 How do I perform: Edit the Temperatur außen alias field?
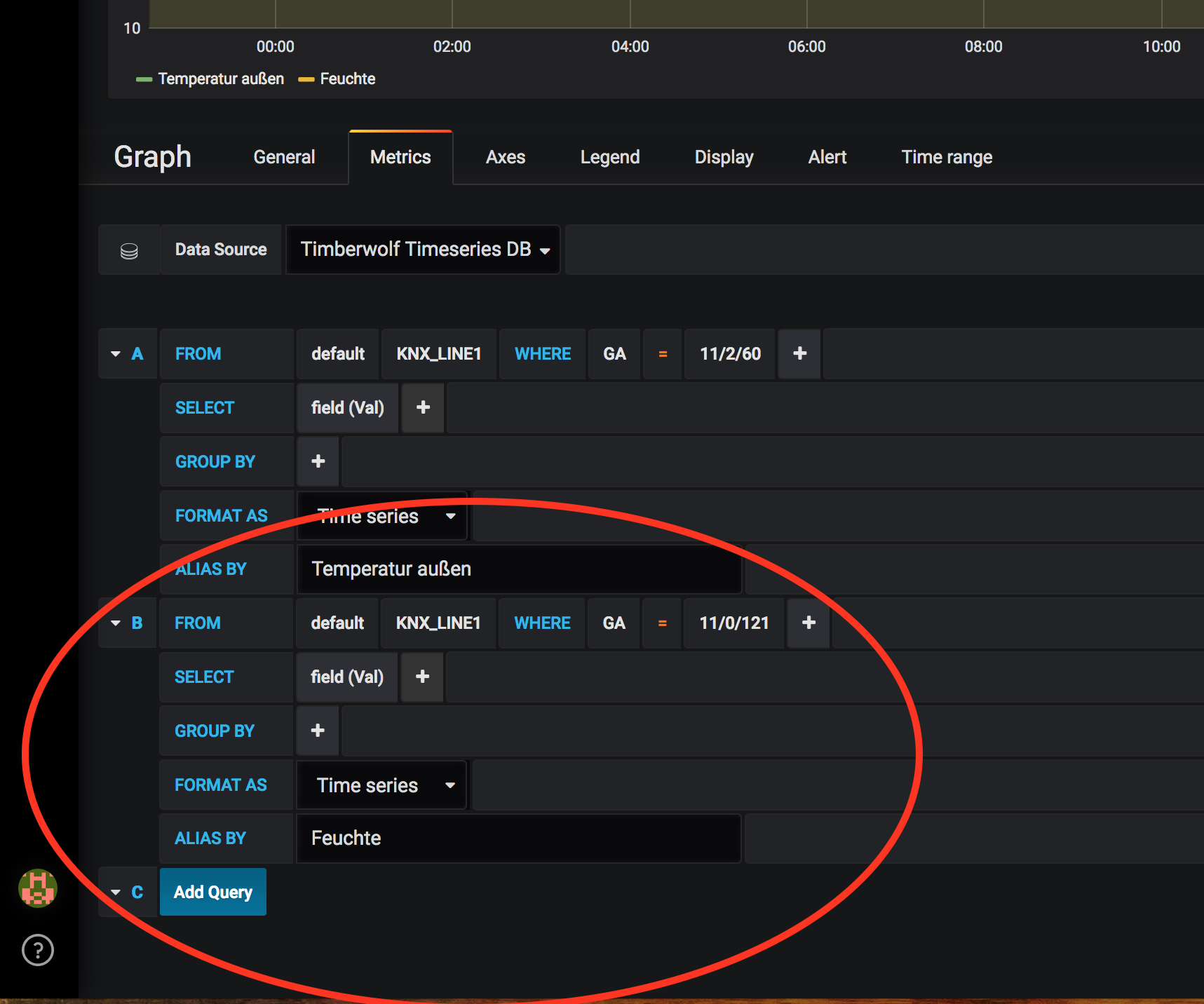point(519,569)
